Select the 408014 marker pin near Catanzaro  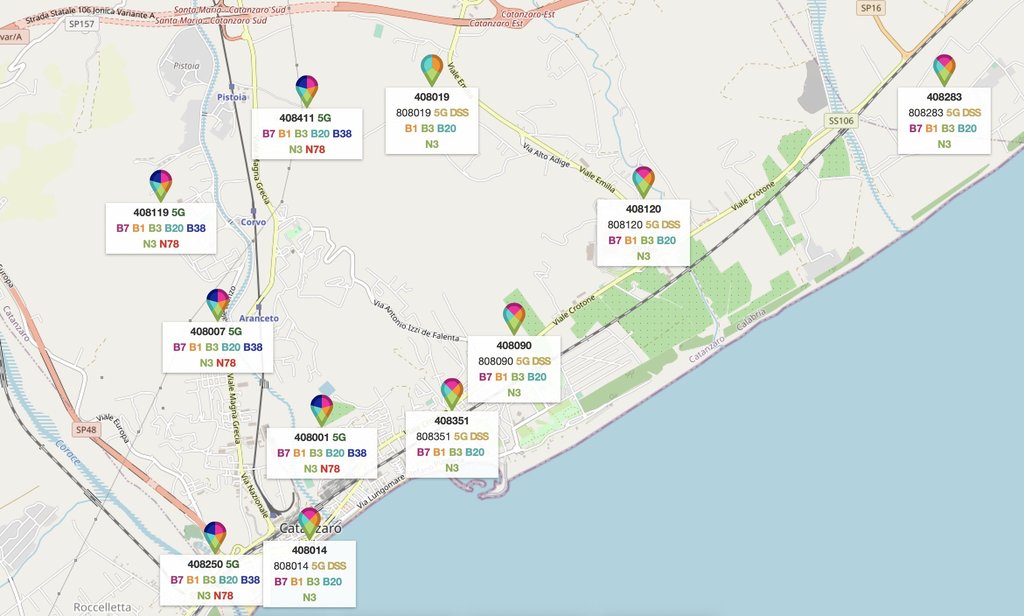[x=309, y=522]
